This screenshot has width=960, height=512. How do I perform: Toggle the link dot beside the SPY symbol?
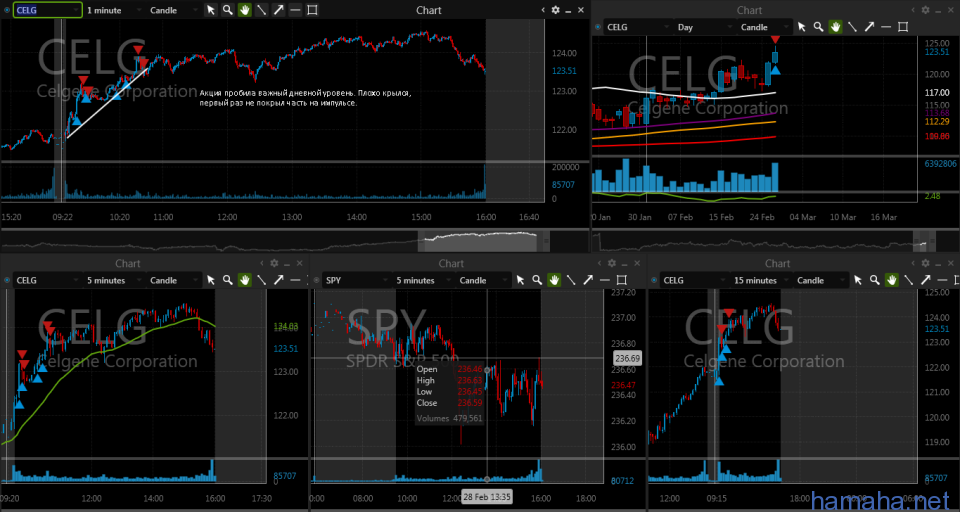point(316,280)
